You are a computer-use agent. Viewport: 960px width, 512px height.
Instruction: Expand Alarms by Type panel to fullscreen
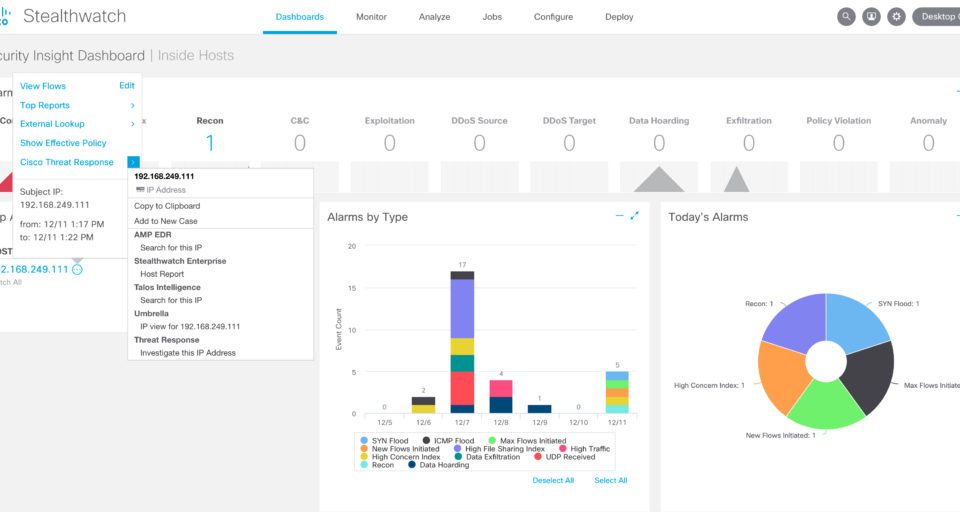pos(634,216)
